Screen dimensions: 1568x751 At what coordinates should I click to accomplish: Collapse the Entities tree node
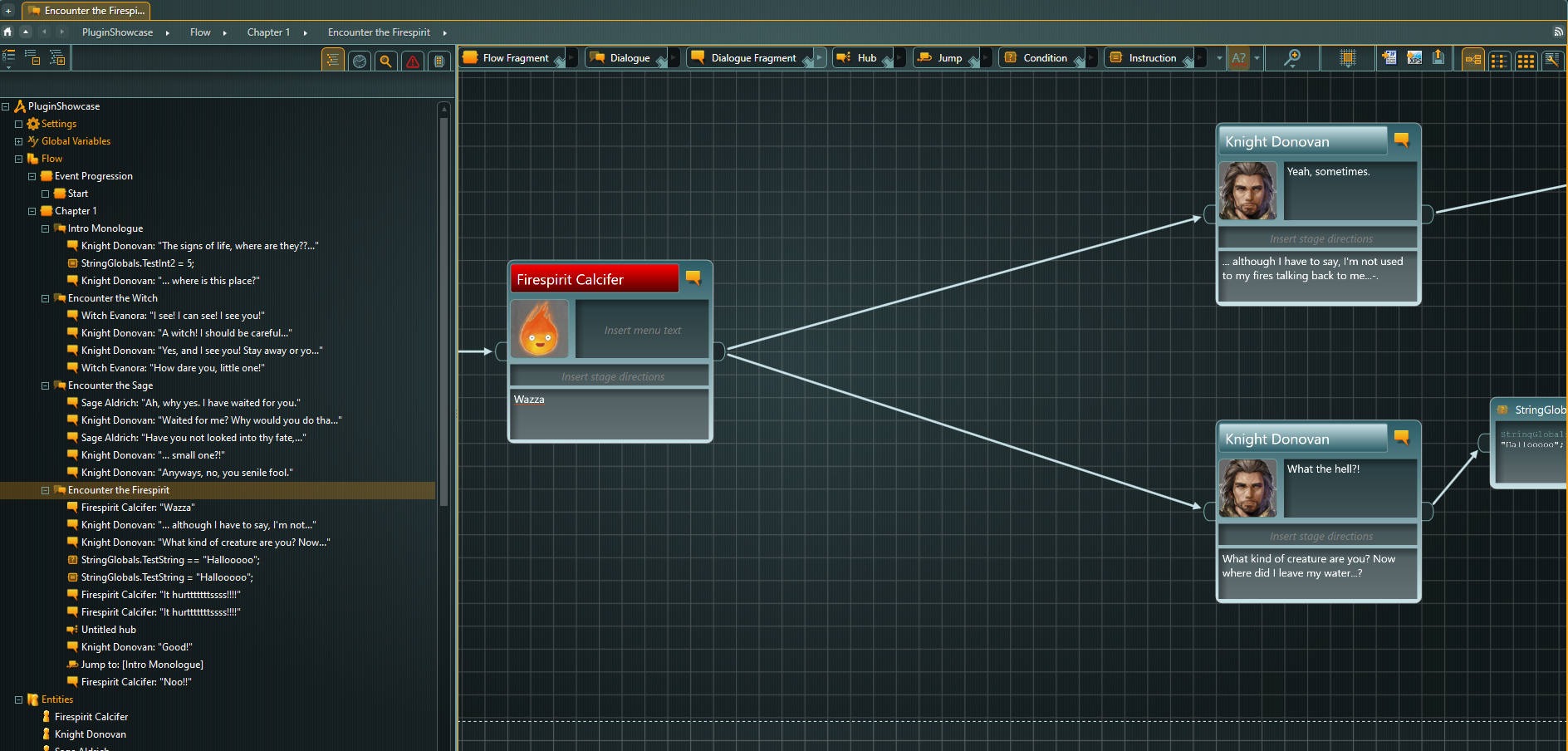point(19,699)
